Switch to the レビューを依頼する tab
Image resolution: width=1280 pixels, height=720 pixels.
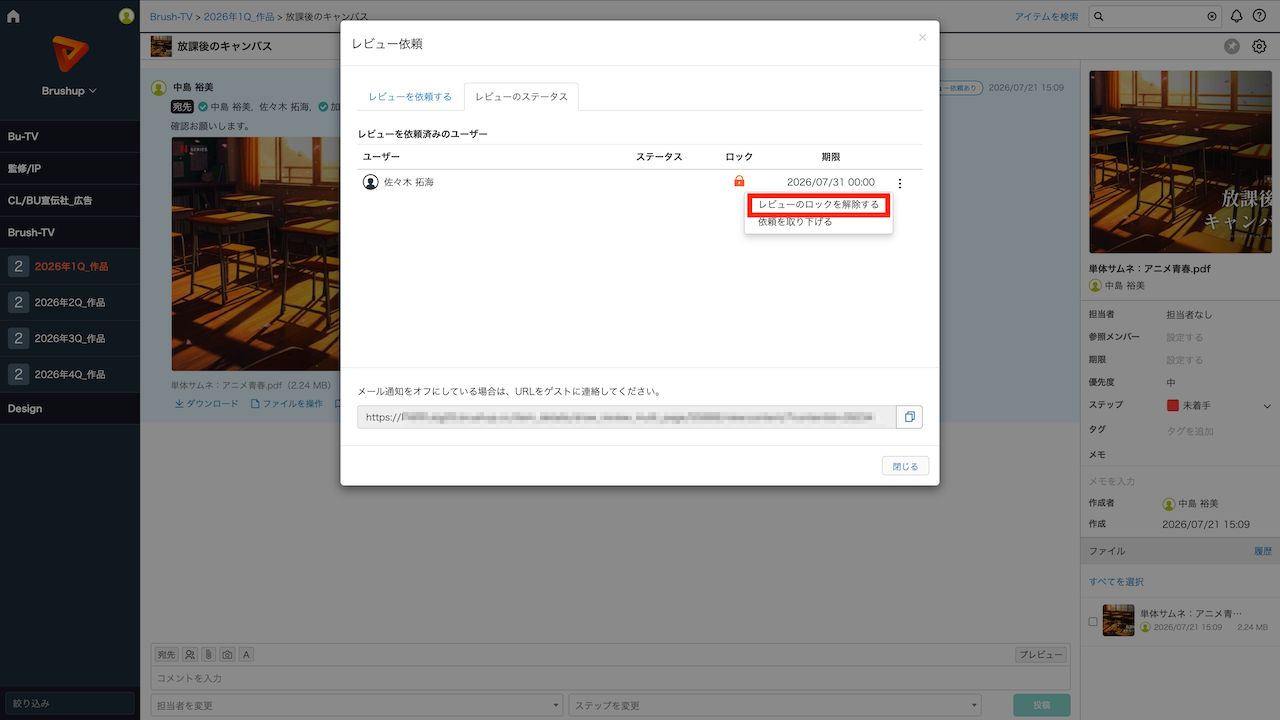tap(410, 97)
